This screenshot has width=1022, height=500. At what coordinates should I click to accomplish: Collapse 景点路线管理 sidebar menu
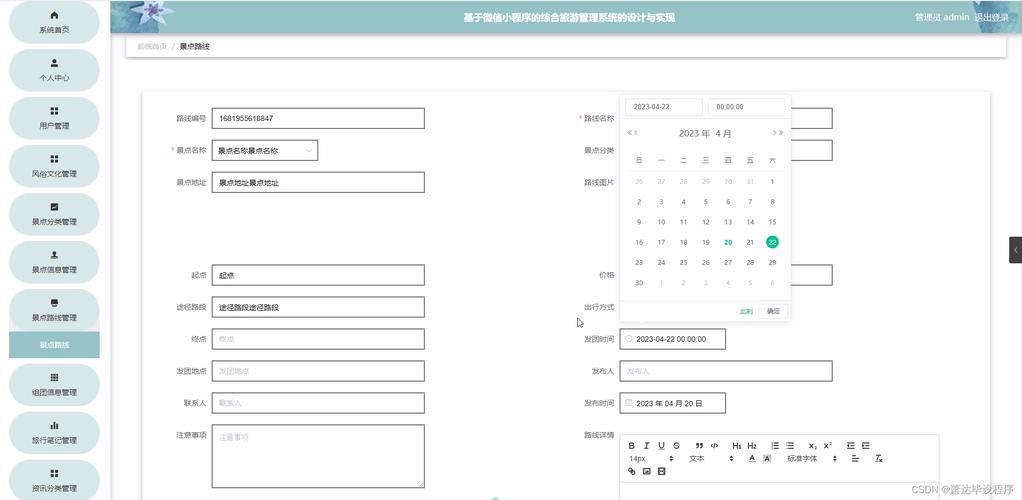pyautogui.click(x=54, y=310)
